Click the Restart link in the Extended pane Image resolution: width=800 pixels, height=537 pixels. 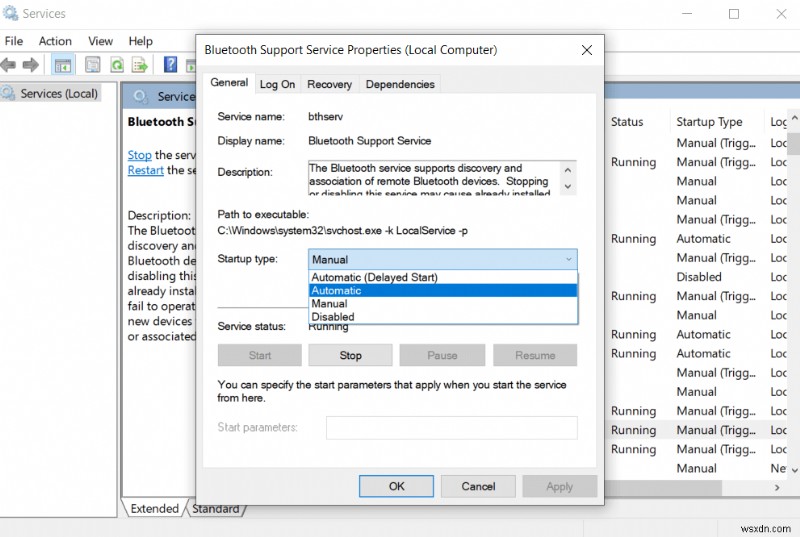145,170
